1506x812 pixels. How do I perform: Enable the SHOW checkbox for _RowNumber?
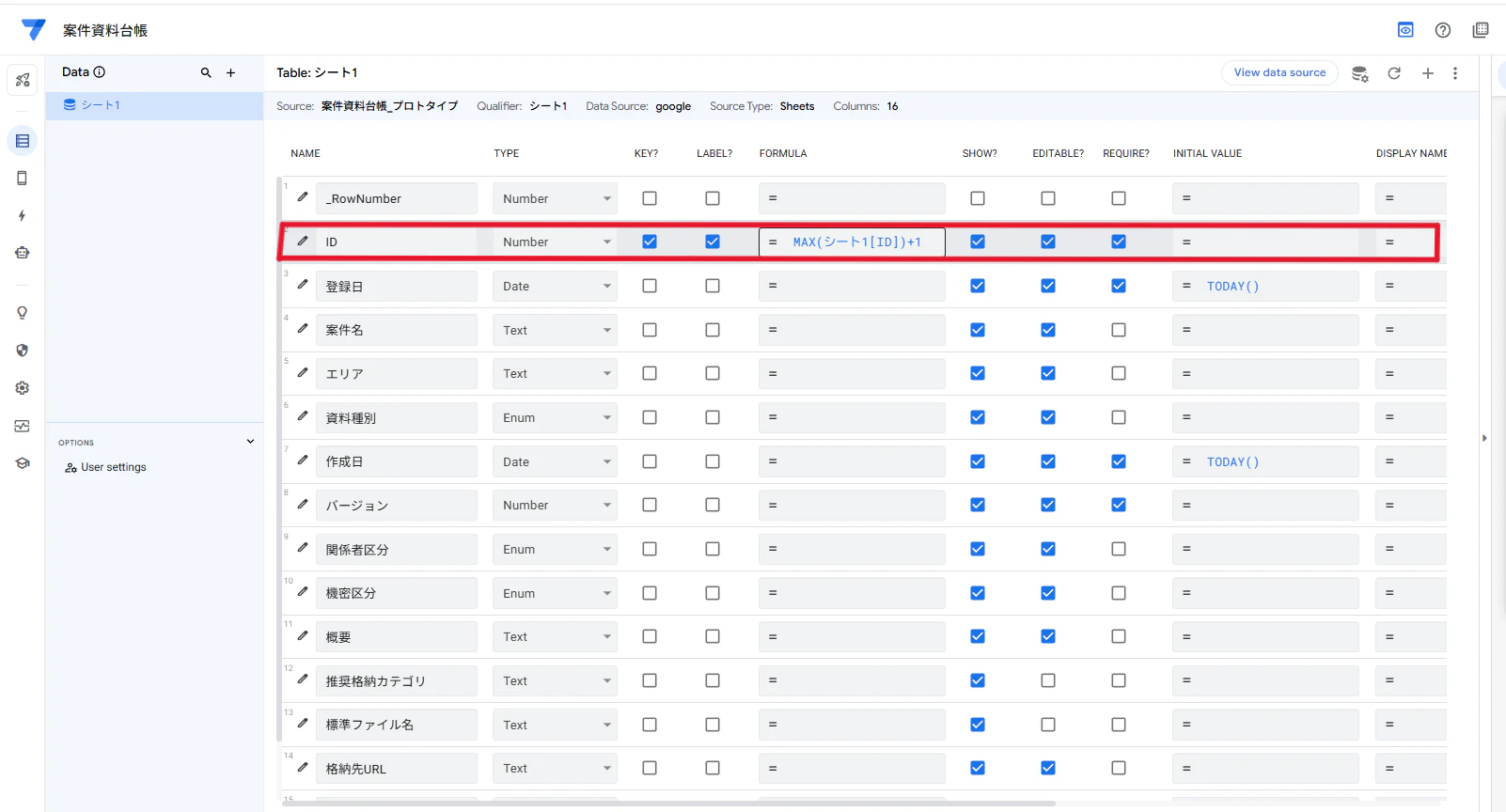pos(978,198)
